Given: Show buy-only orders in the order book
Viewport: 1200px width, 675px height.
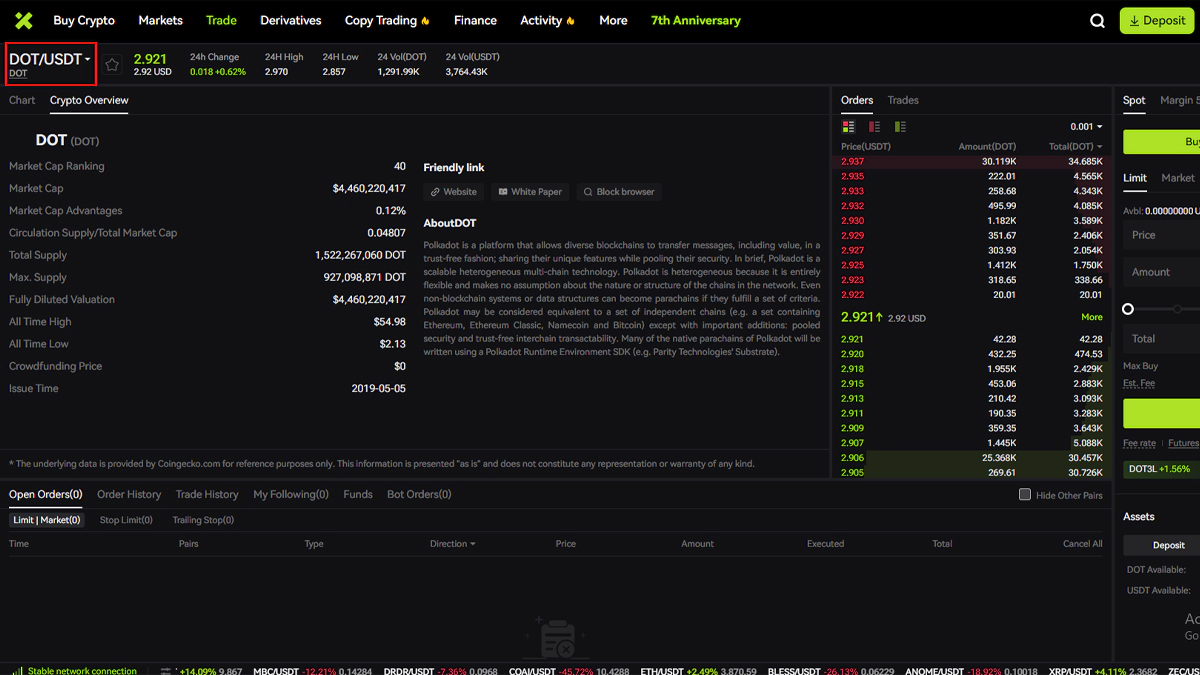Looking at the screenshot, I should [x=900, y=127].
